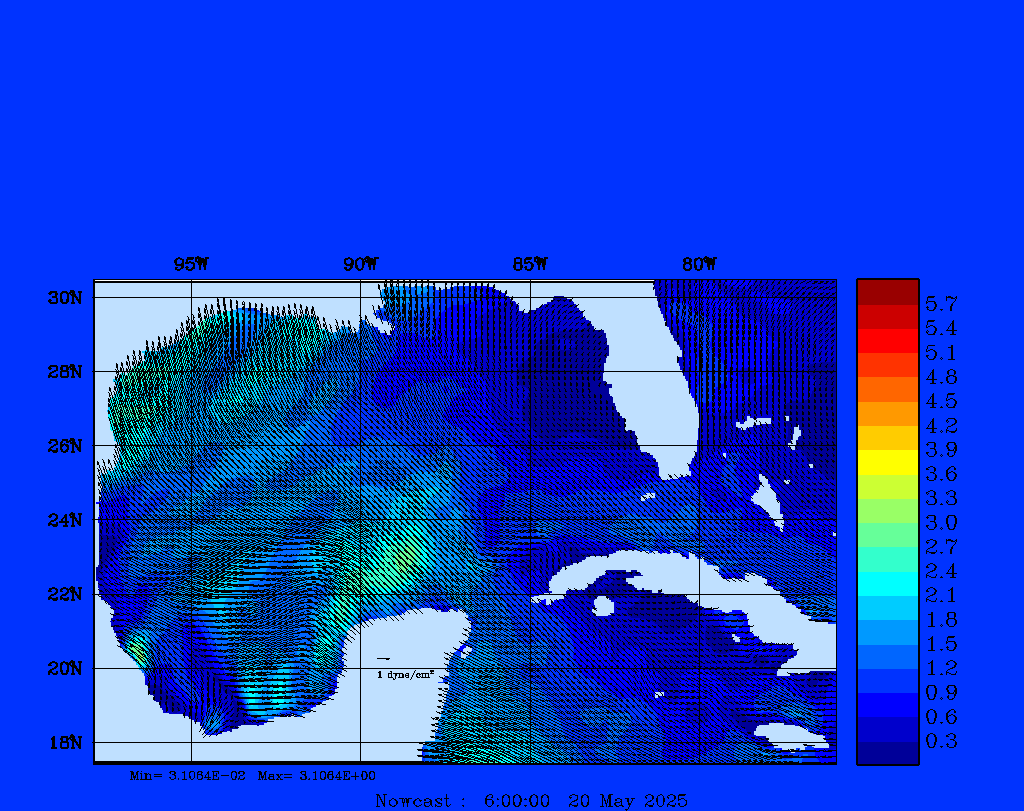Click the 5.7 color scale label
Screen dimensions: 1024x811
(x=941, y=303)
